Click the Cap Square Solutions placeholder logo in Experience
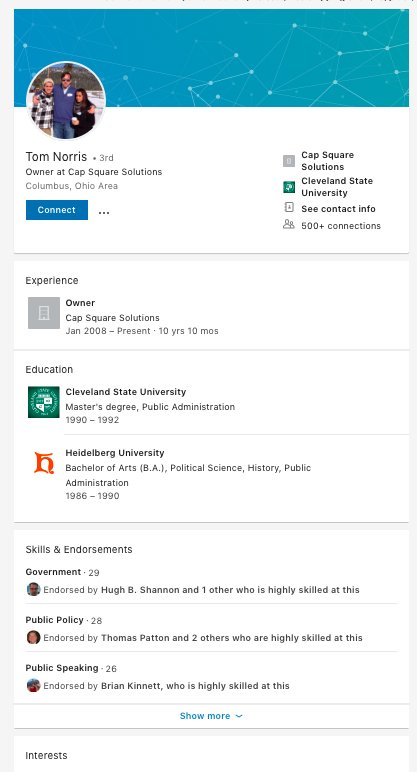Image resolution: width=417 pixels, height=772 pixels. [44, 313]
